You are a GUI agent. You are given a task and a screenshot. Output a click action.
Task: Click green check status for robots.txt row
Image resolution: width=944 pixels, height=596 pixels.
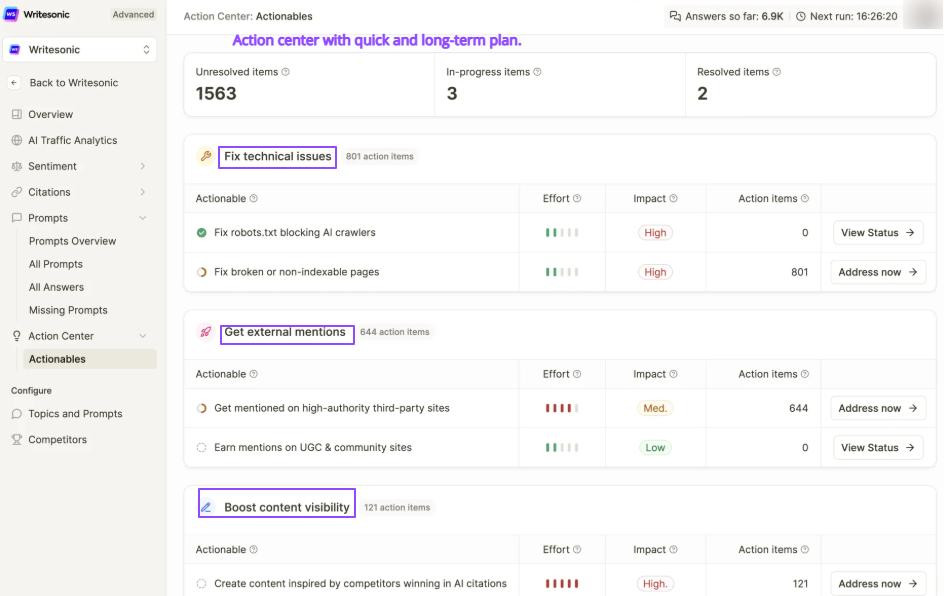pos(202,233)
